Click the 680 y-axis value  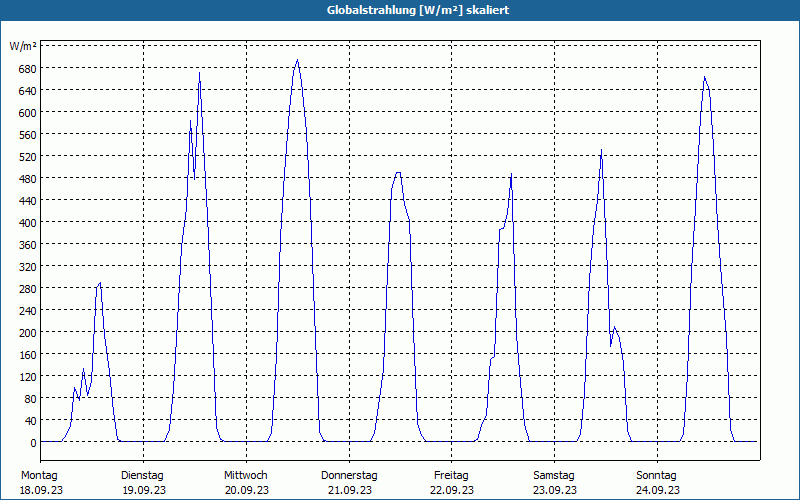click(x=28, y=68)
